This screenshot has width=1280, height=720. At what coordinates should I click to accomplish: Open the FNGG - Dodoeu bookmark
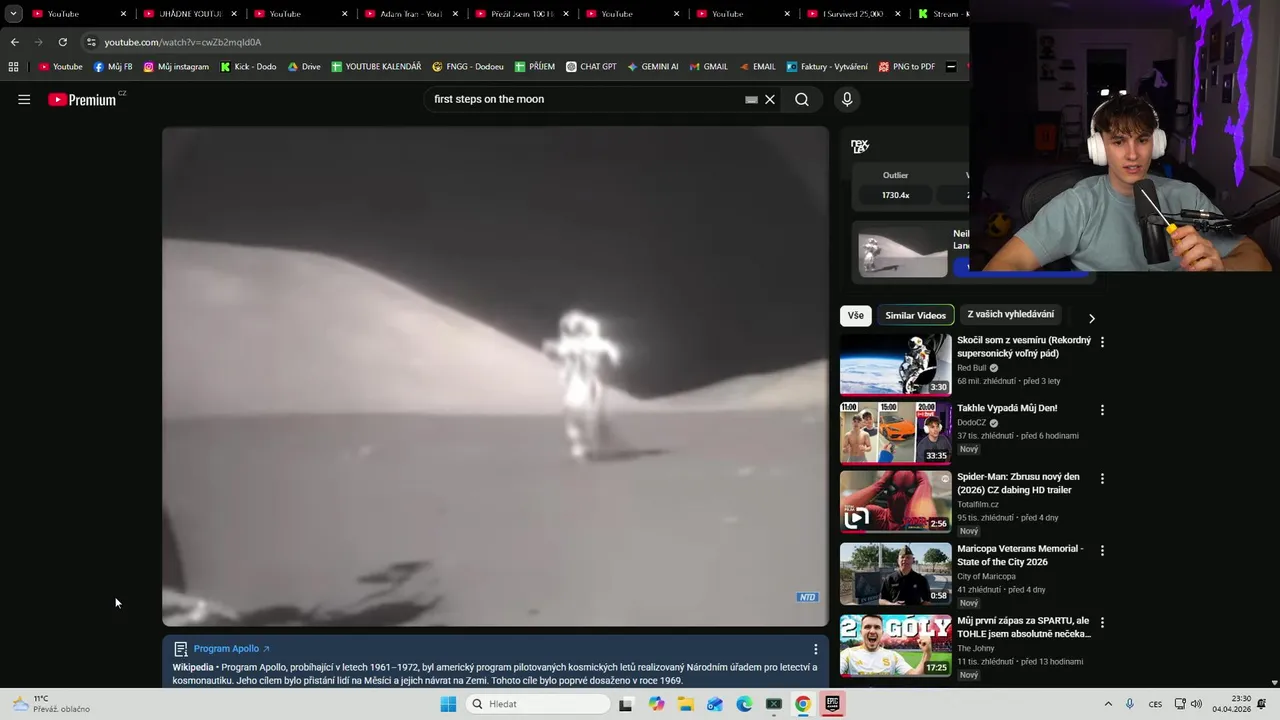(x=468, y=67)
